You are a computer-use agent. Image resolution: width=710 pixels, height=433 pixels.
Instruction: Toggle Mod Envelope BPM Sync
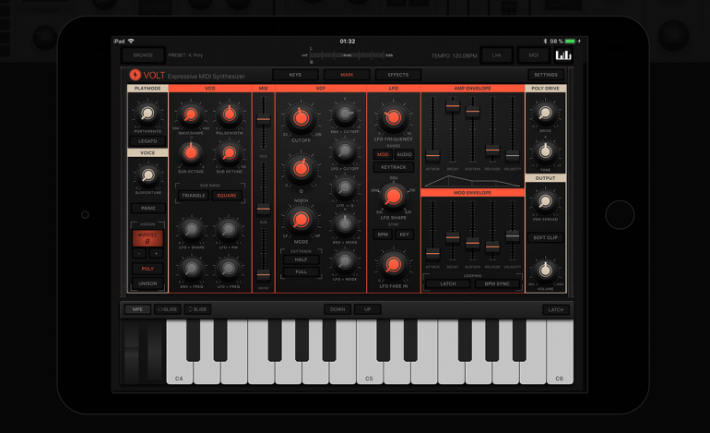coord(497,284)
